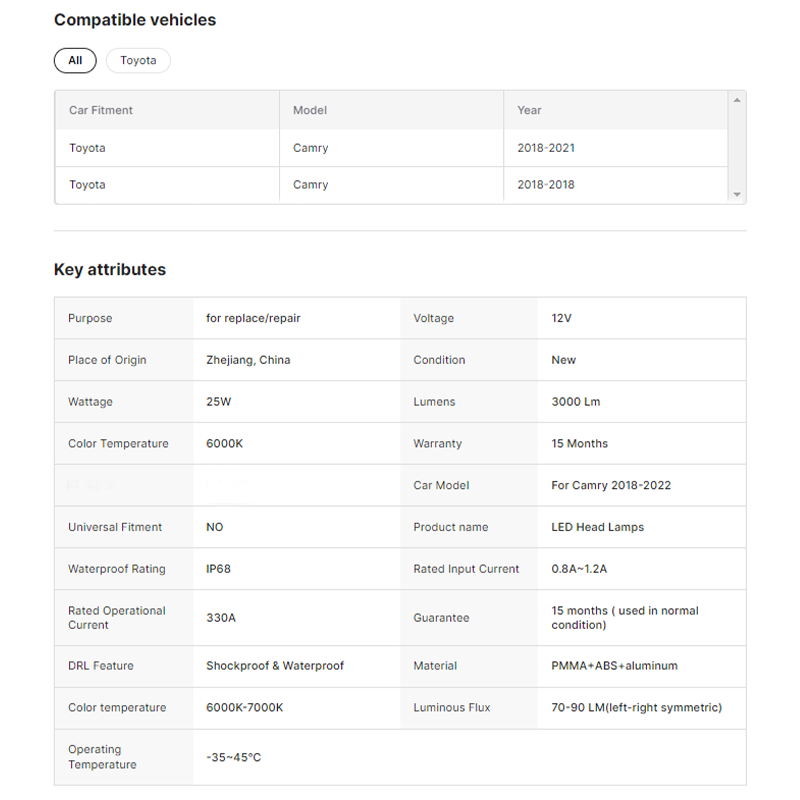Click Toyota in the 2018-2018 row
The width and height of the screenshot is (800, 800).
click(87, 185)
